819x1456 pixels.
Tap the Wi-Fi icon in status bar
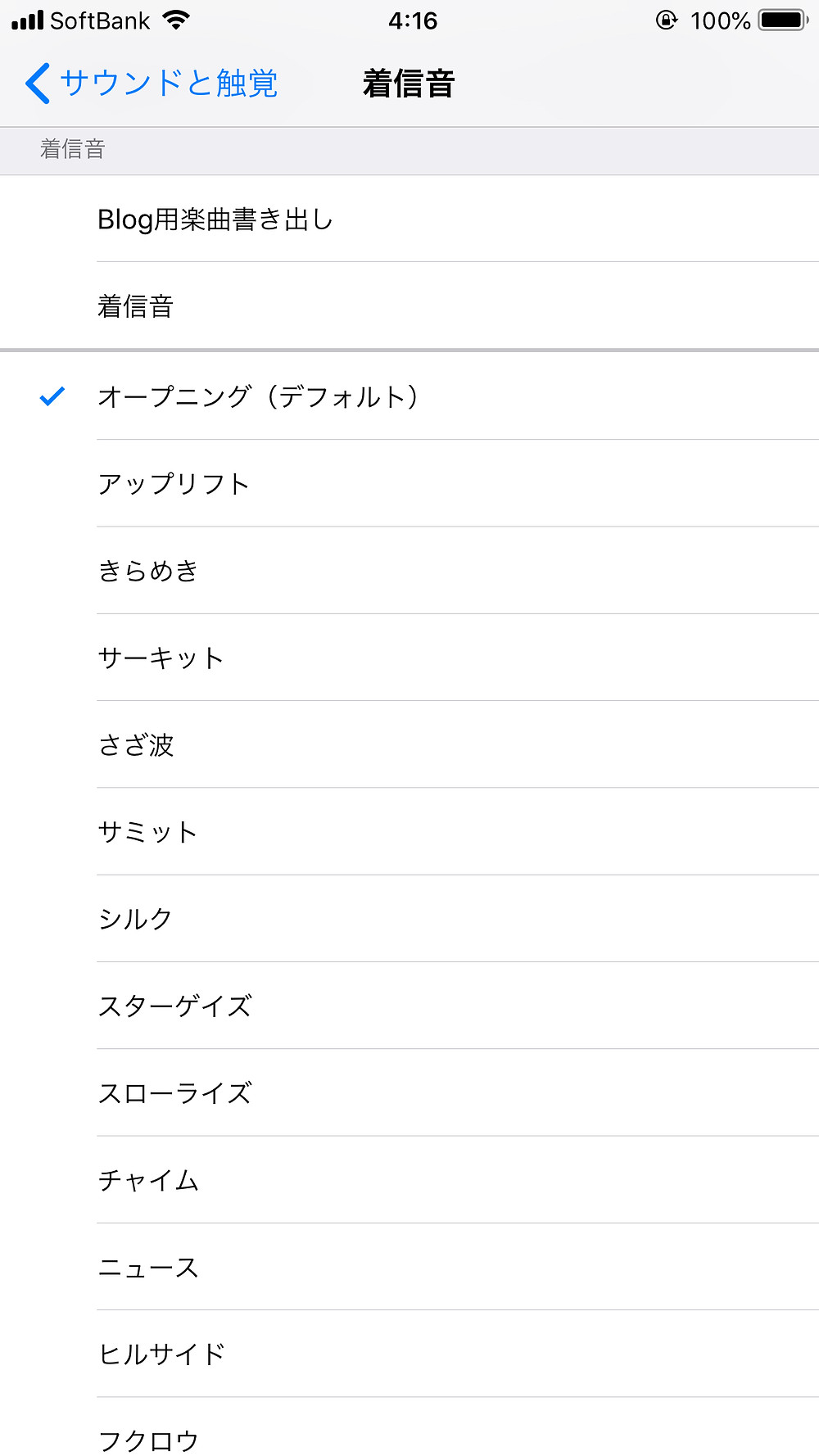pos(175,20)
